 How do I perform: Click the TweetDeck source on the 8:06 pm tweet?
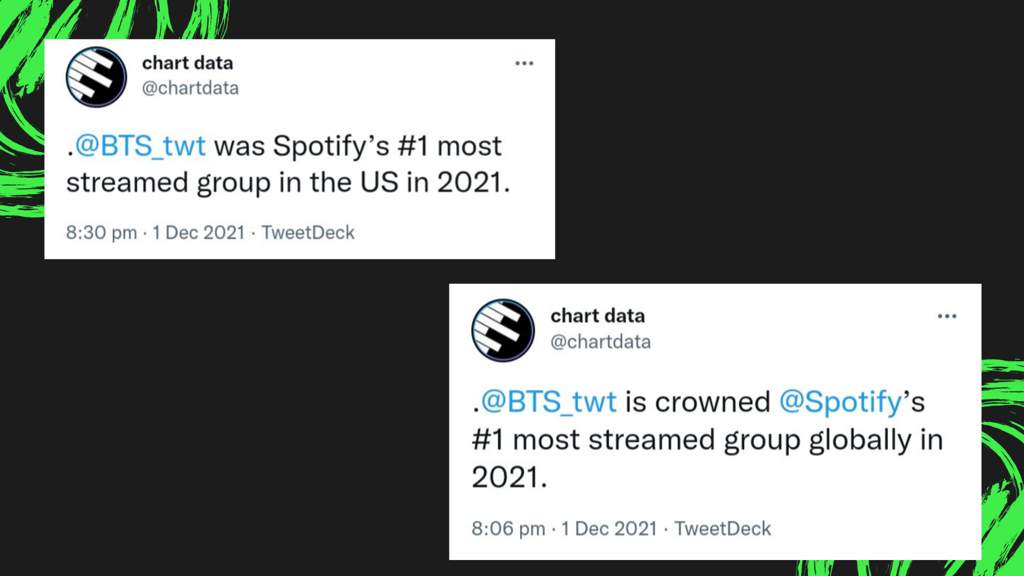click(722, 528)
